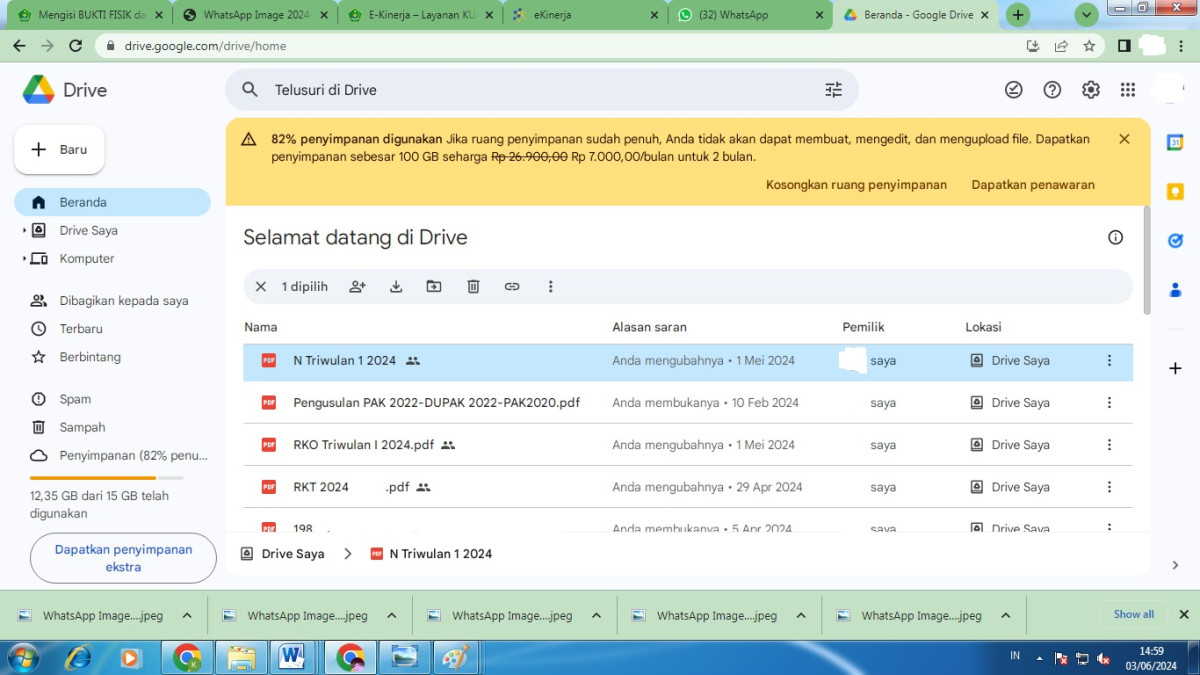Open Paint from the taskbar
The height and width of the screenshot is (675, 1200).
click(455, 657)
